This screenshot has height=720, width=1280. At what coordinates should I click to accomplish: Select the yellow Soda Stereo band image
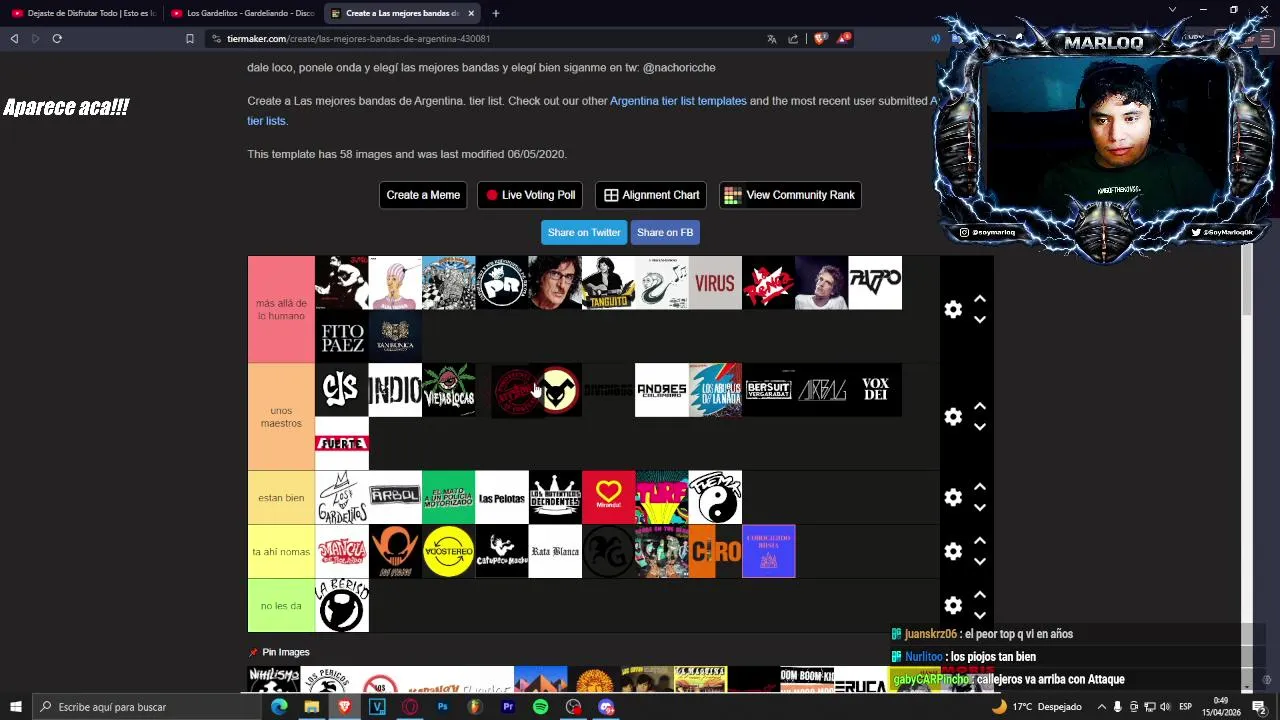(x=448, y=552)
